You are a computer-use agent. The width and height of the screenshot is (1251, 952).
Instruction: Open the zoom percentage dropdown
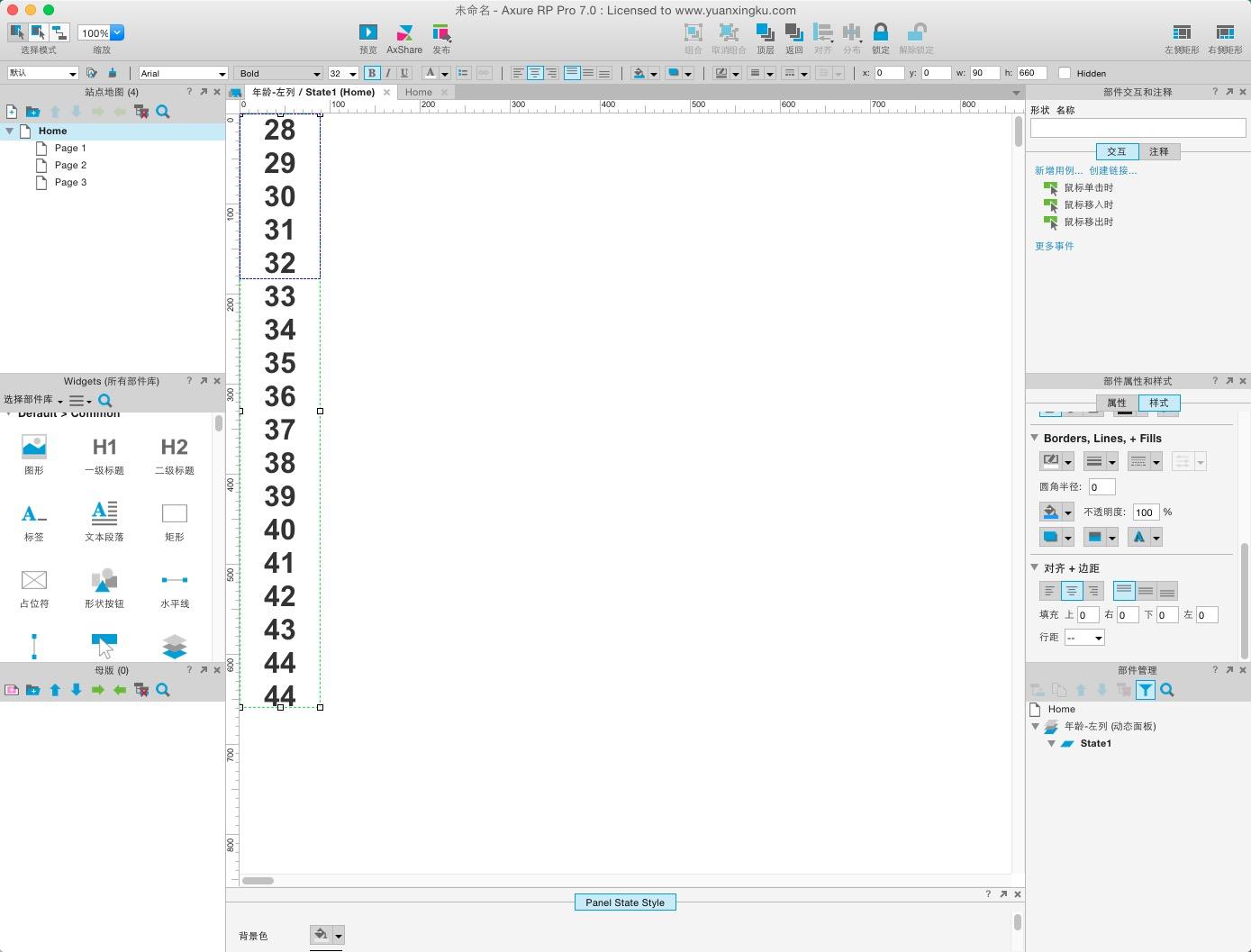(117, 32)
